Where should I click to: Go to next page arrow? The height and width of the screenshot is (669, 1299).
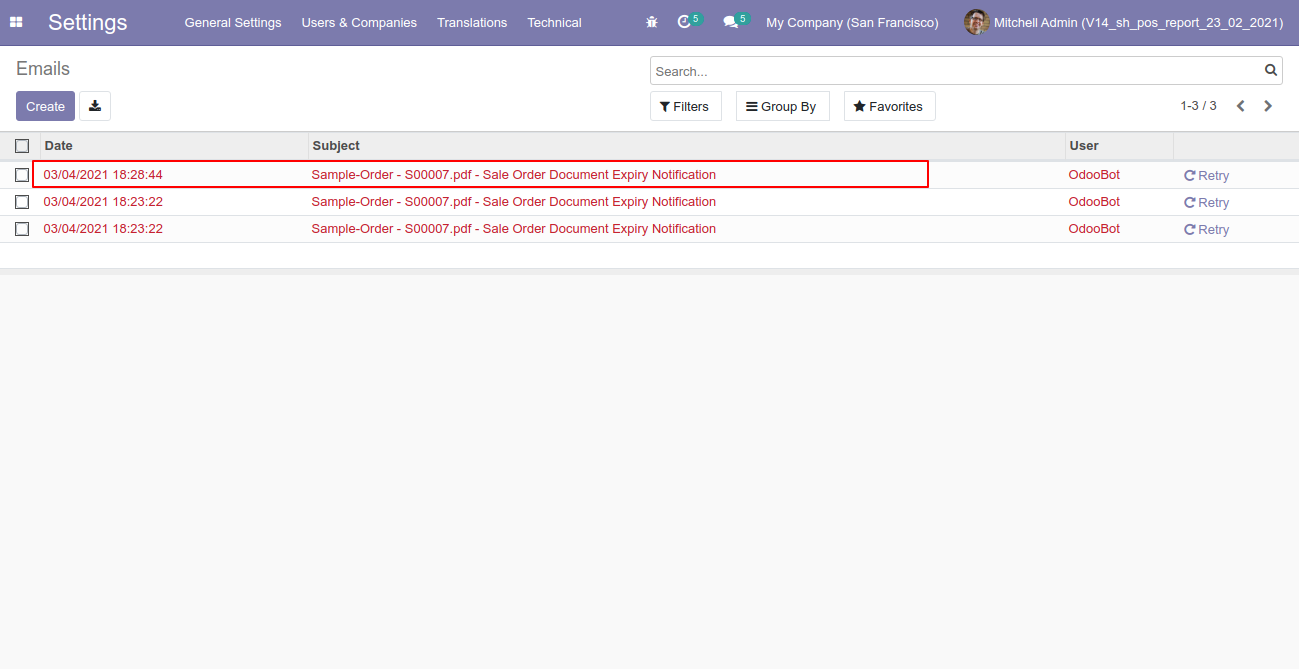tap(1268, 106)
